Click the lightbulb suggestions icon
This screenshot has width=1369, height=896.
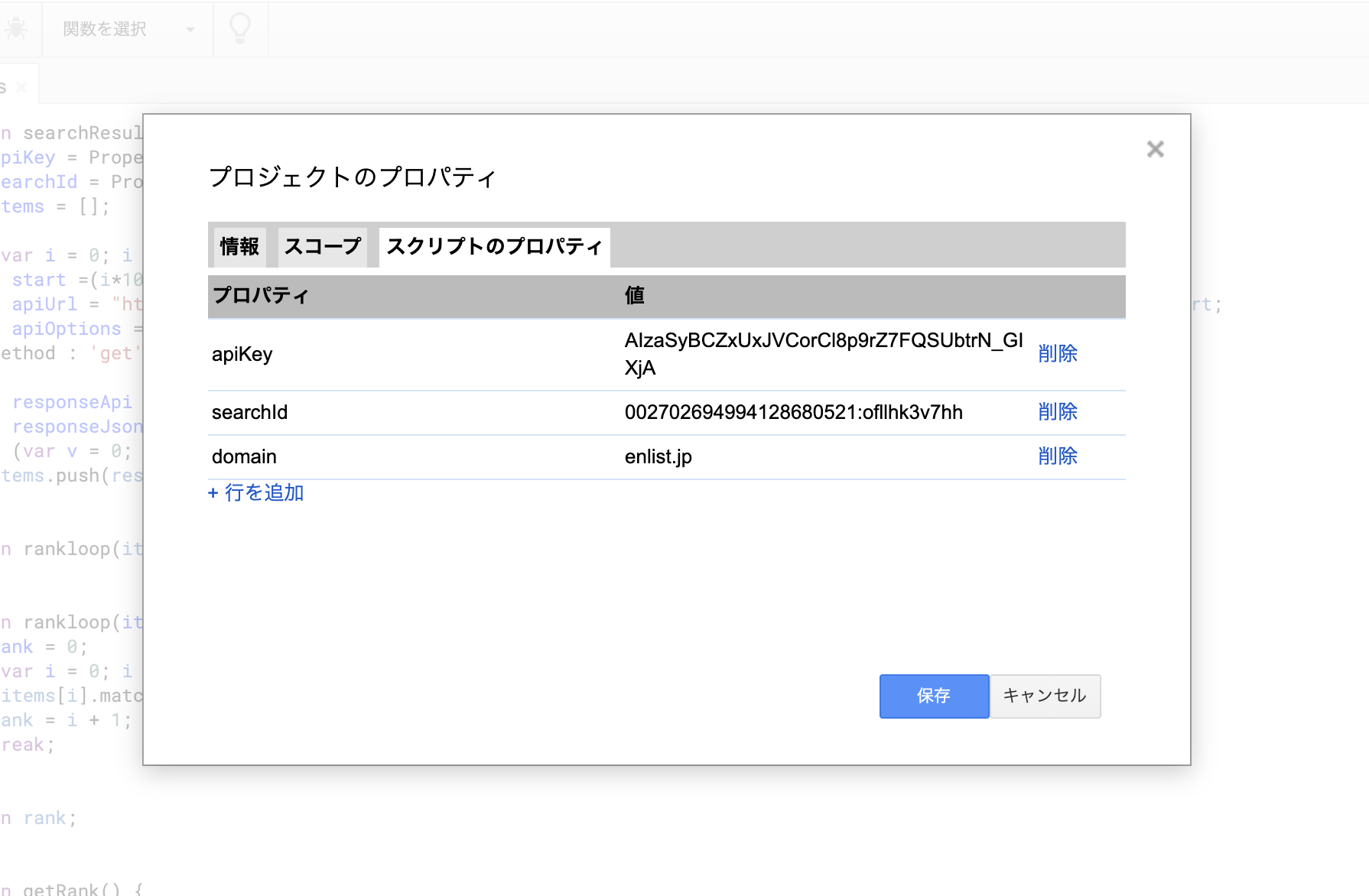(x=240, y=29)
